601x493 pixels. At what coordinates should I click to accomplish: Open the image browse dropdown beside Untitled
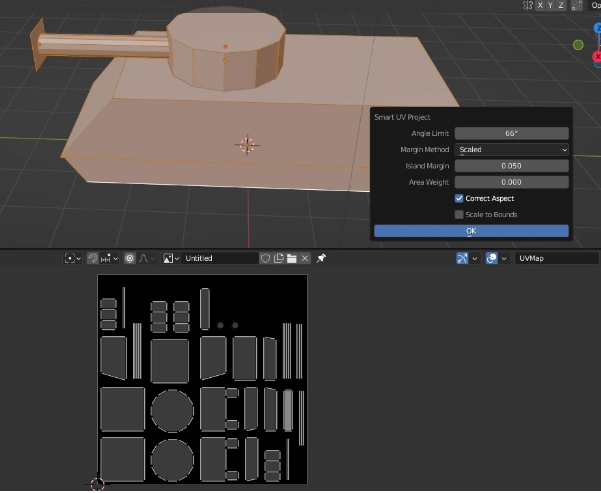pos(170,258)
